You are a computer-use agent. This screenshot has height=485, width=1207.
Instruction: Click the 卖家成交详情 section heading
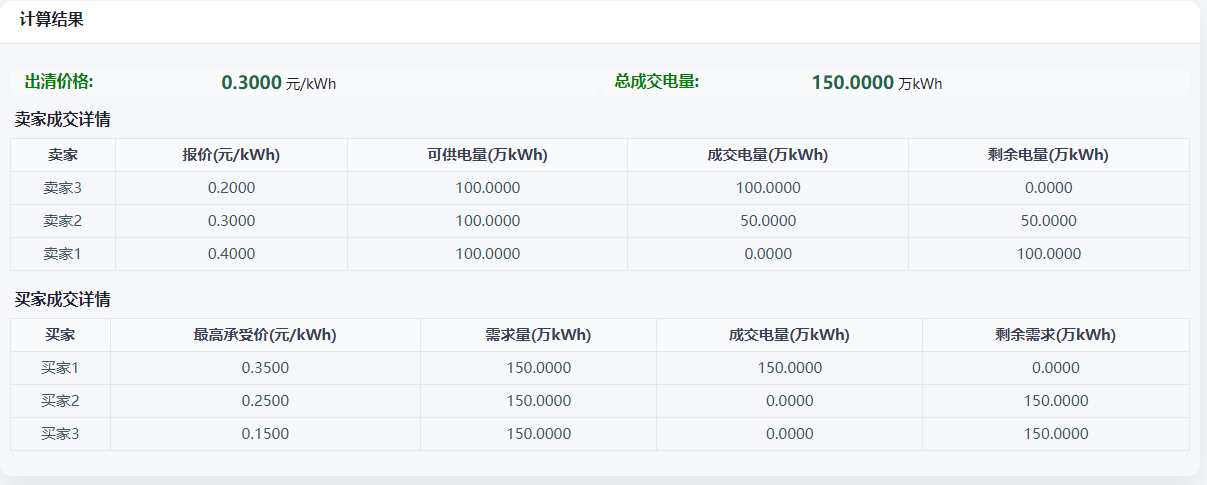[x=62, y=119]
